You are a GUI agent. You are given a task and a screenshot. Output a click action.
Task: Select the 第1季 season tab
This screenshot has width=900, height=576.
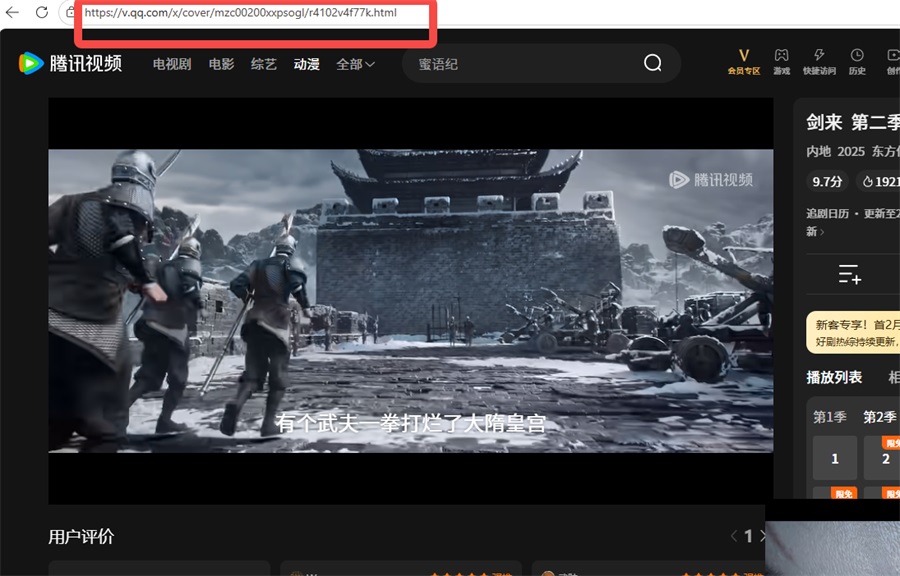[829, 417]
